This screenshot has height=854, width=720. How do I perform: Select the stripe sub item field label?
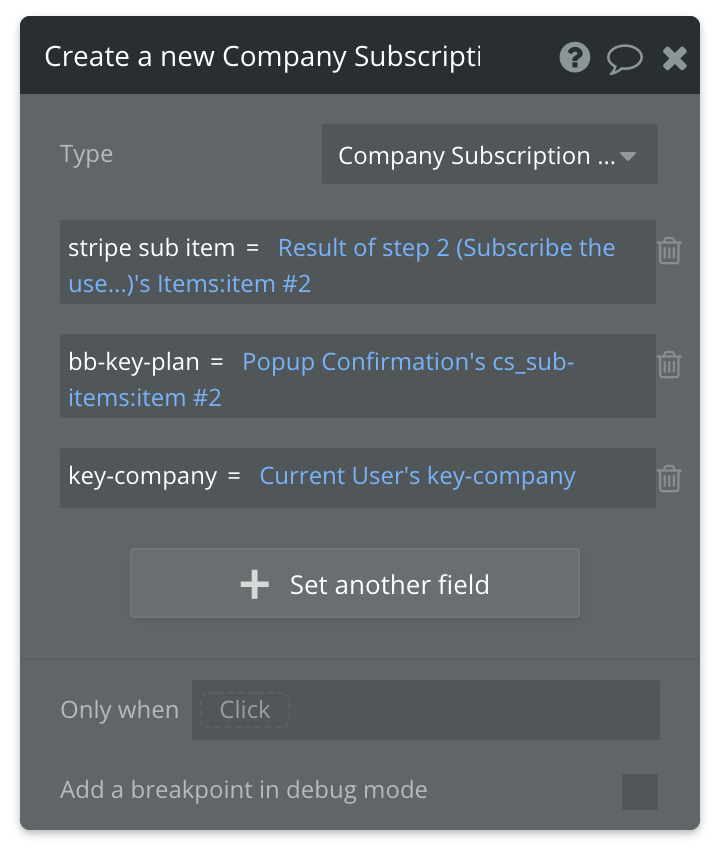pyautogui.click(x=151, y=248)
